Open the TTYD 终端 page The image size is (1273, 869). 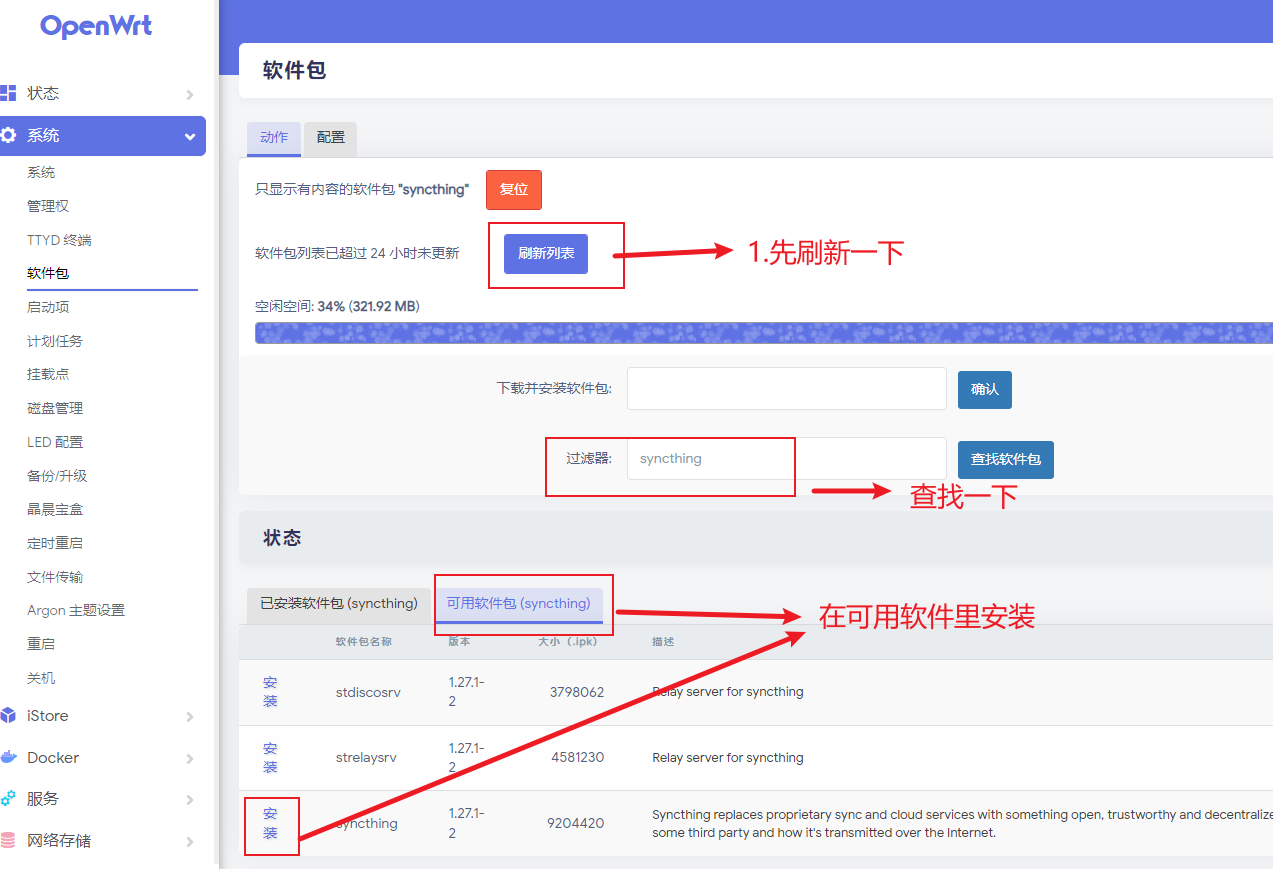click(59, 240)
